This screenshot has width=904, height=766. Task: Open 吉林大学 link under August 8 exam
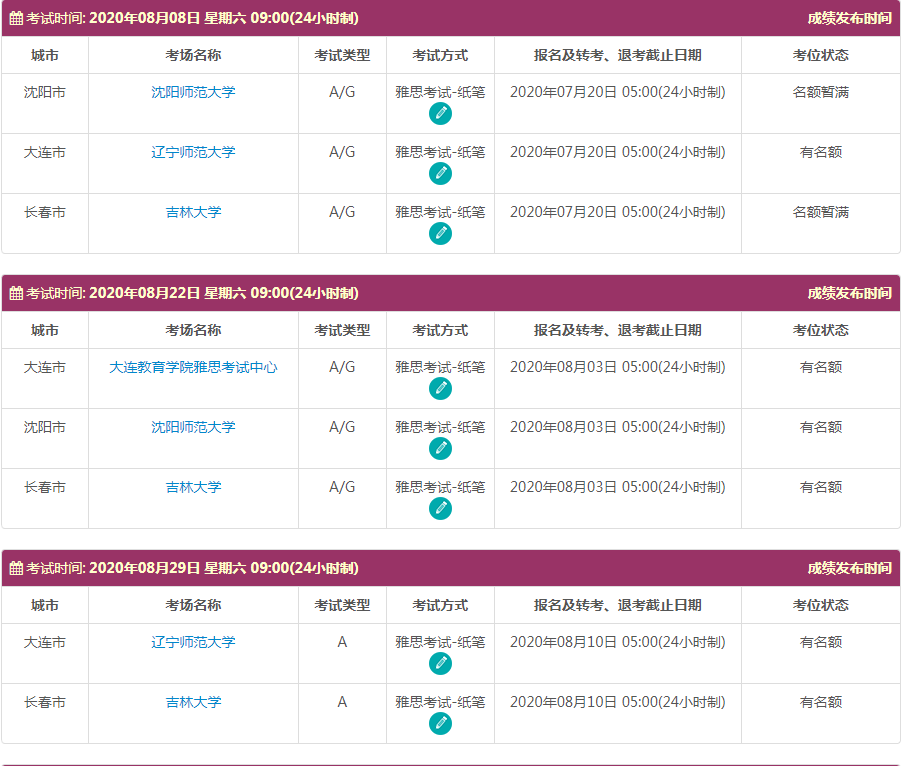point(193,212)
